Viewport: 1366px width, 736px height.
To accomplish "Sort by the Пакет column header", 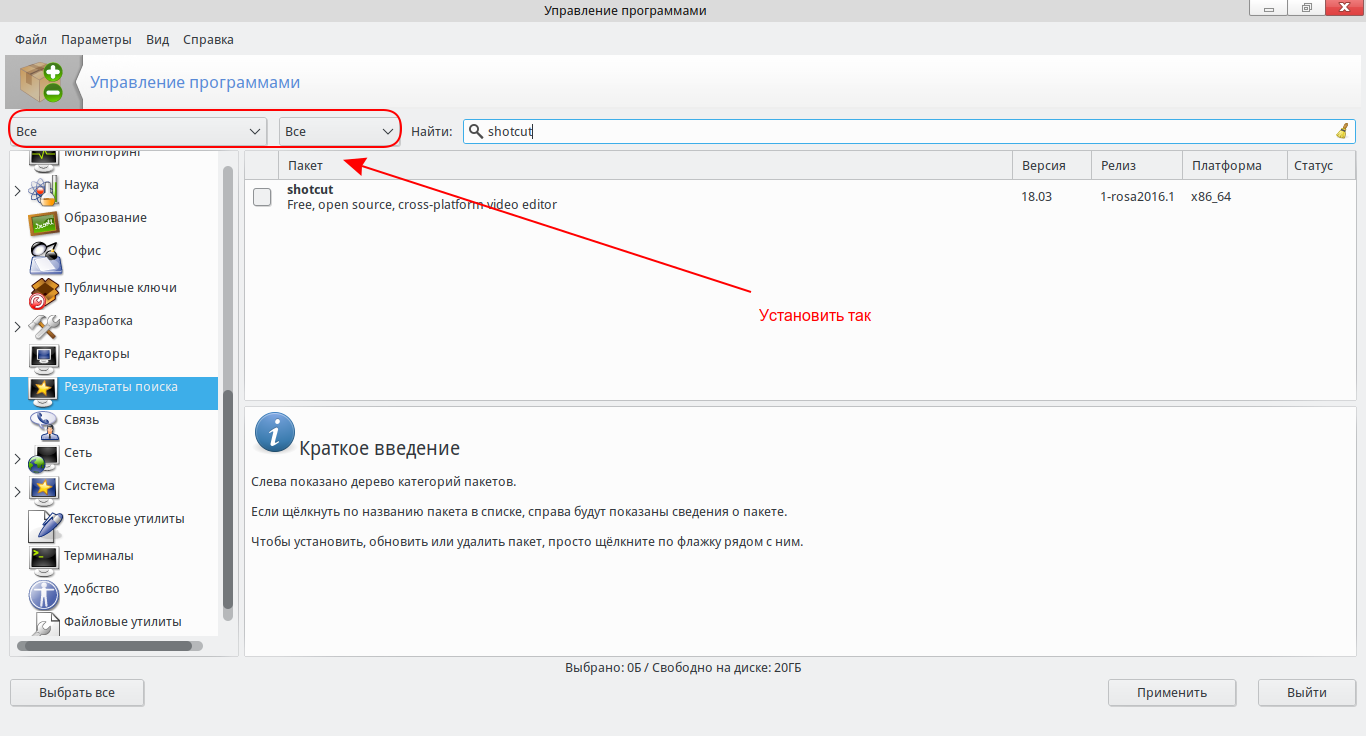I will 646,166.
